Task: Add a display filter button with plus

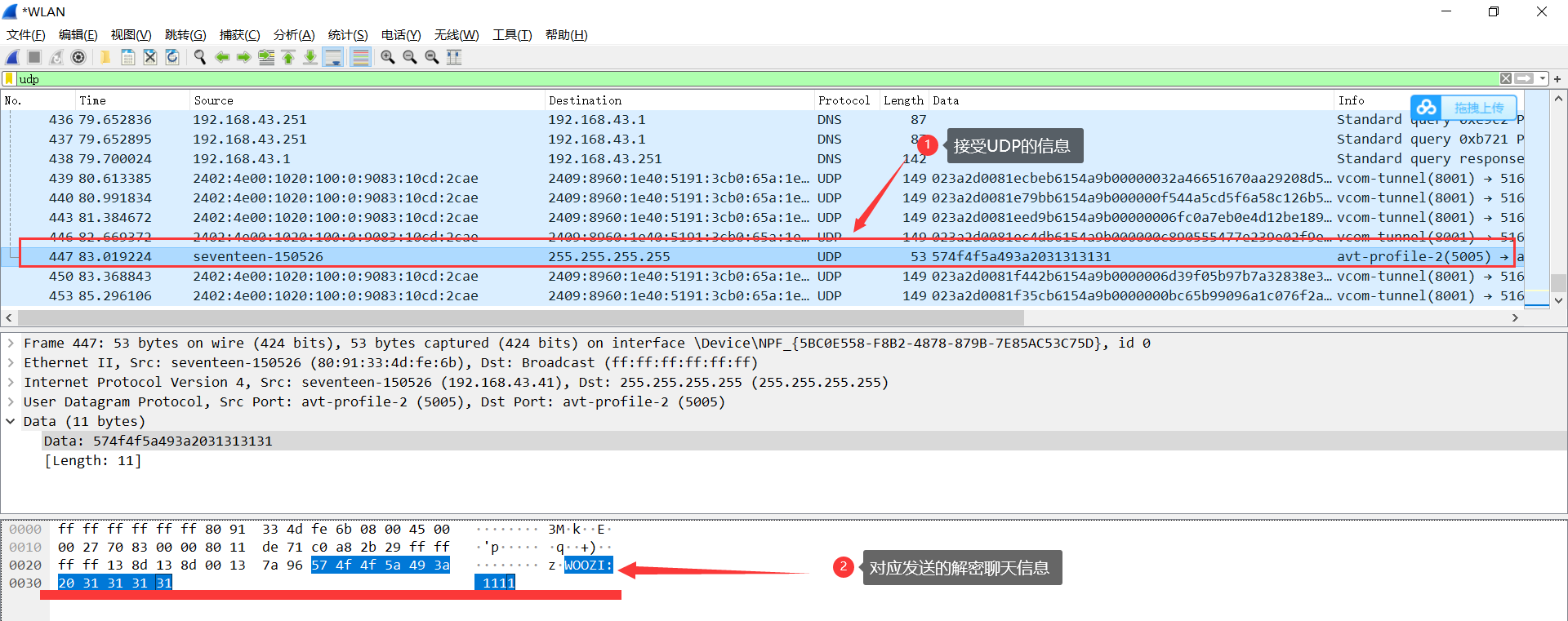Action: coord(1557,79)
